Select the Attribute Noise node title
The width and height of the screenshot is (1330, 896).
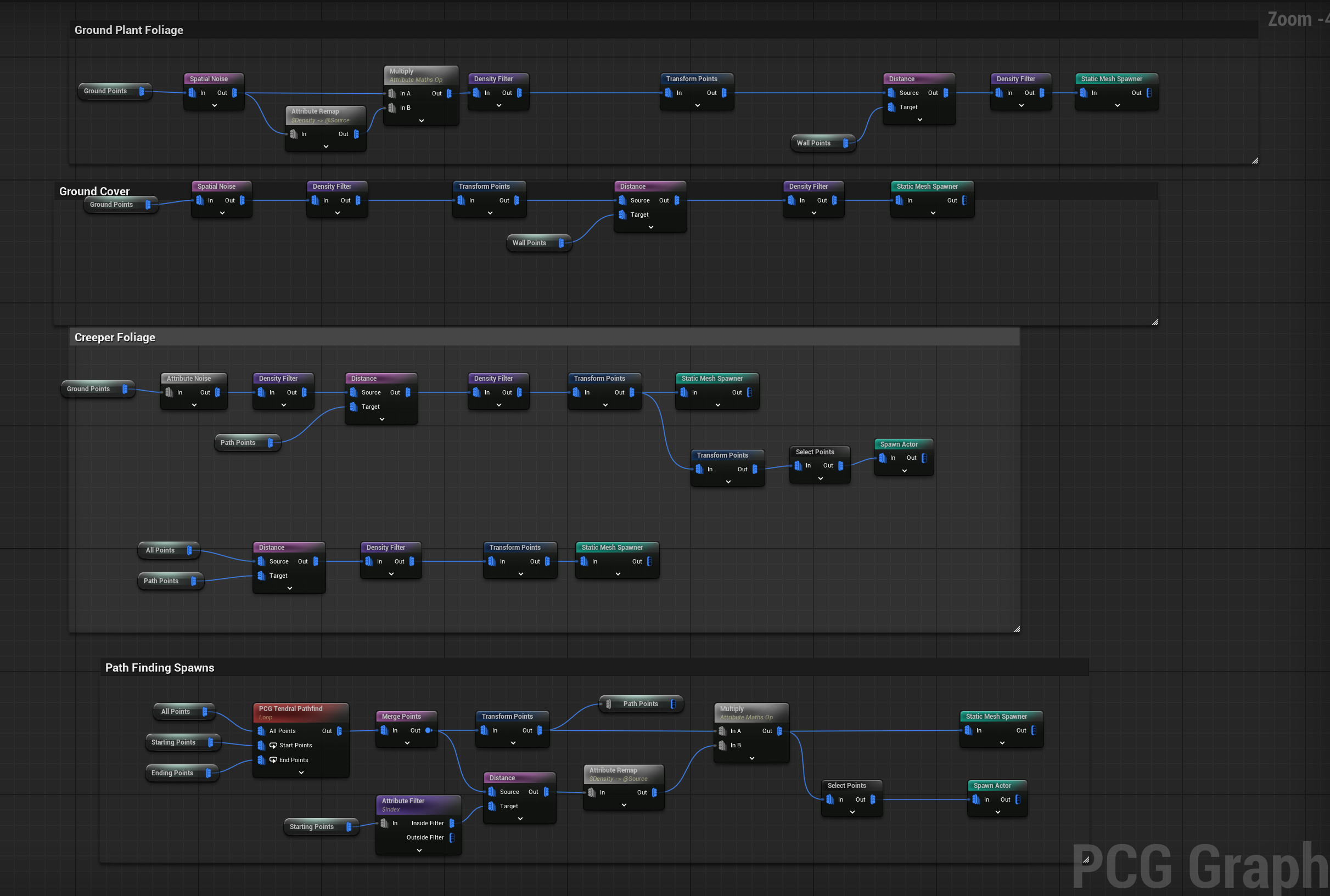[189, 378]
